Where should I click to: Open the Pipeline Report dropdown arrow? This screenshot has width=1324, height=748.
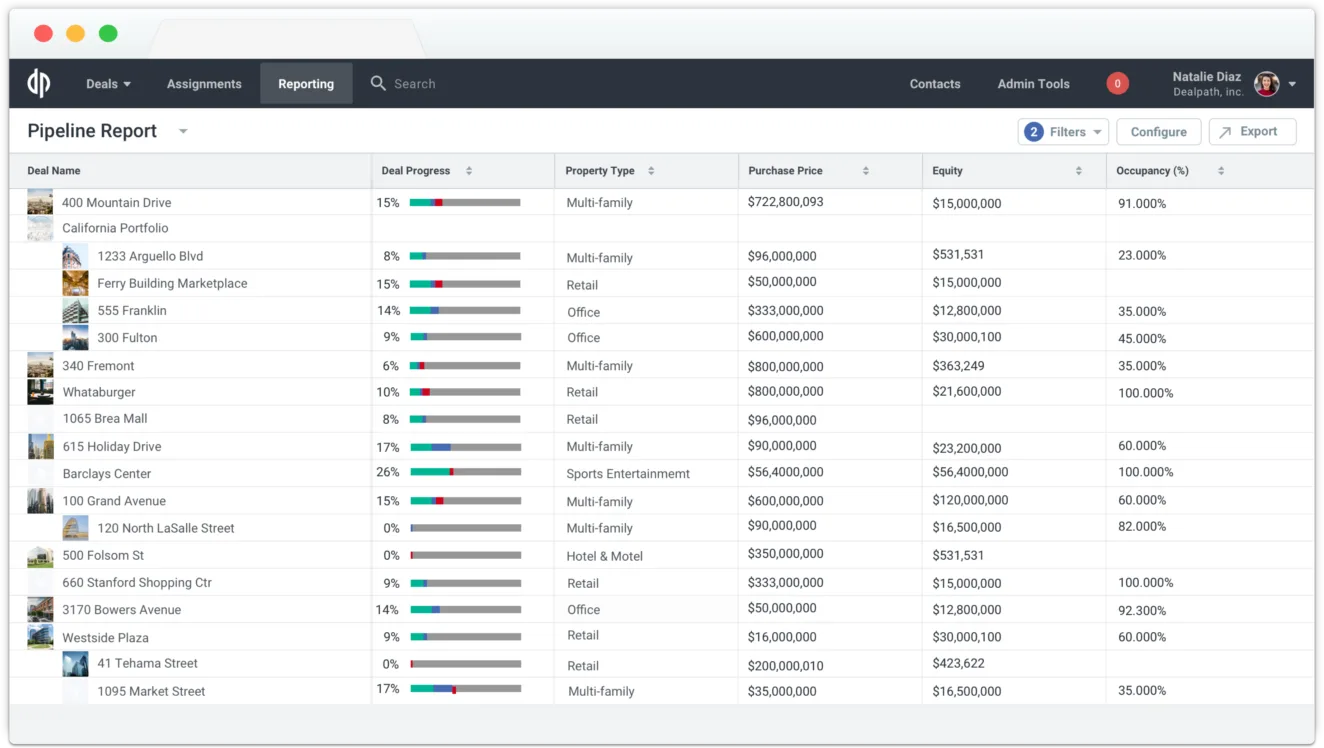tap(182, 131)
